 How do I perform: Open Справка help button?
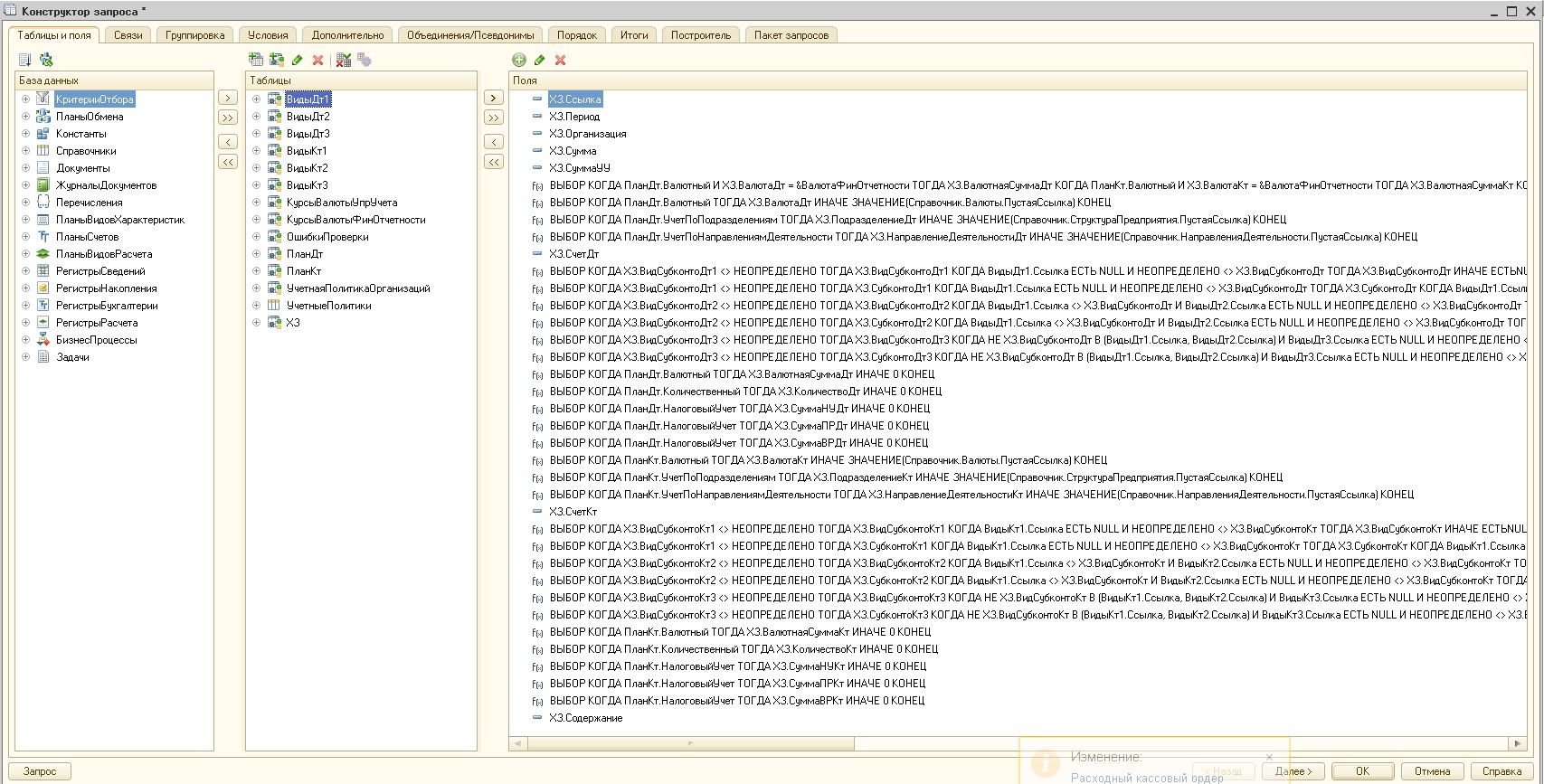[x=1501, y=771]
